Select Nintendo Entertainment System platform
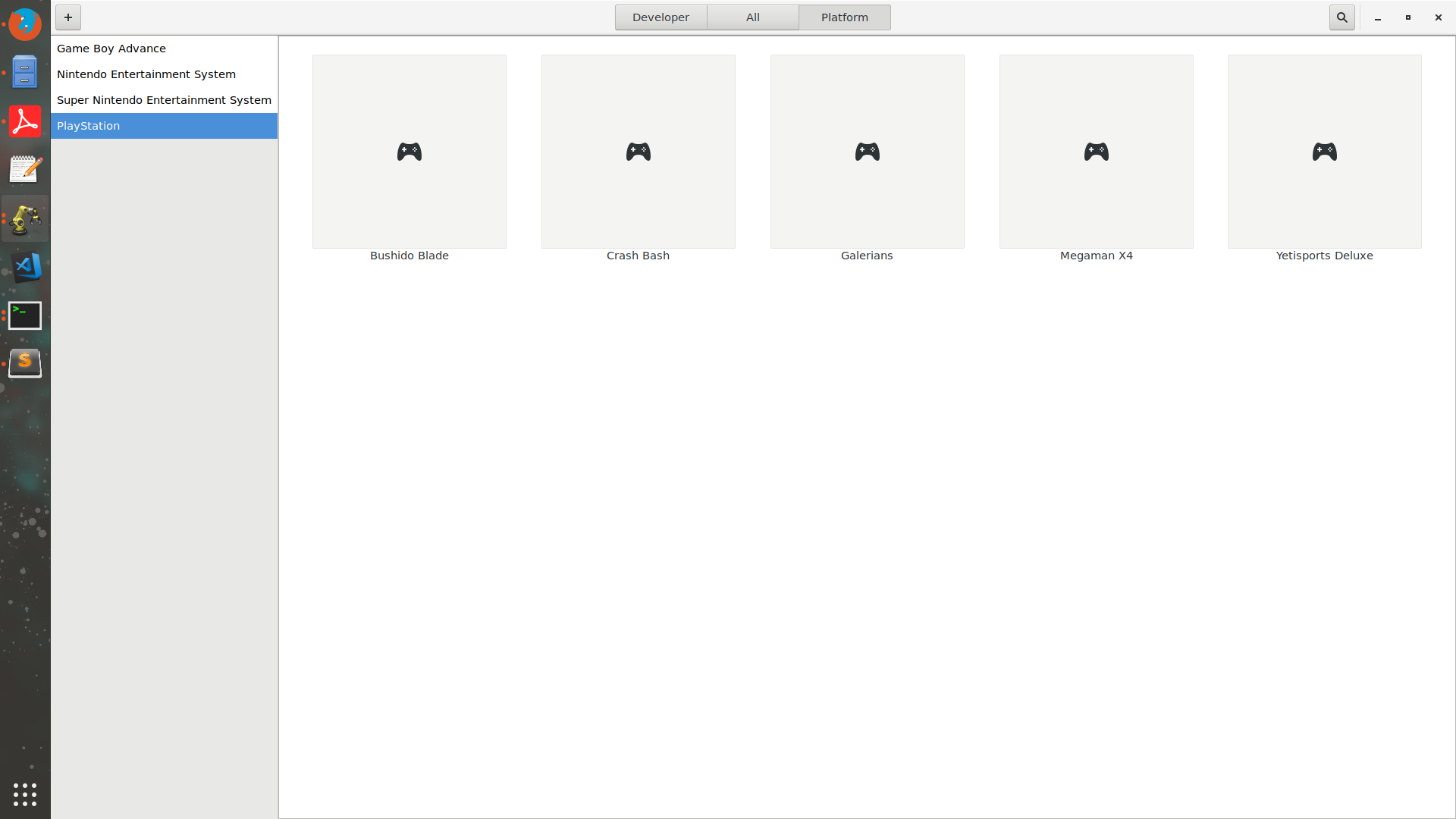This screenshot has height=819, width=1456. 164,74
